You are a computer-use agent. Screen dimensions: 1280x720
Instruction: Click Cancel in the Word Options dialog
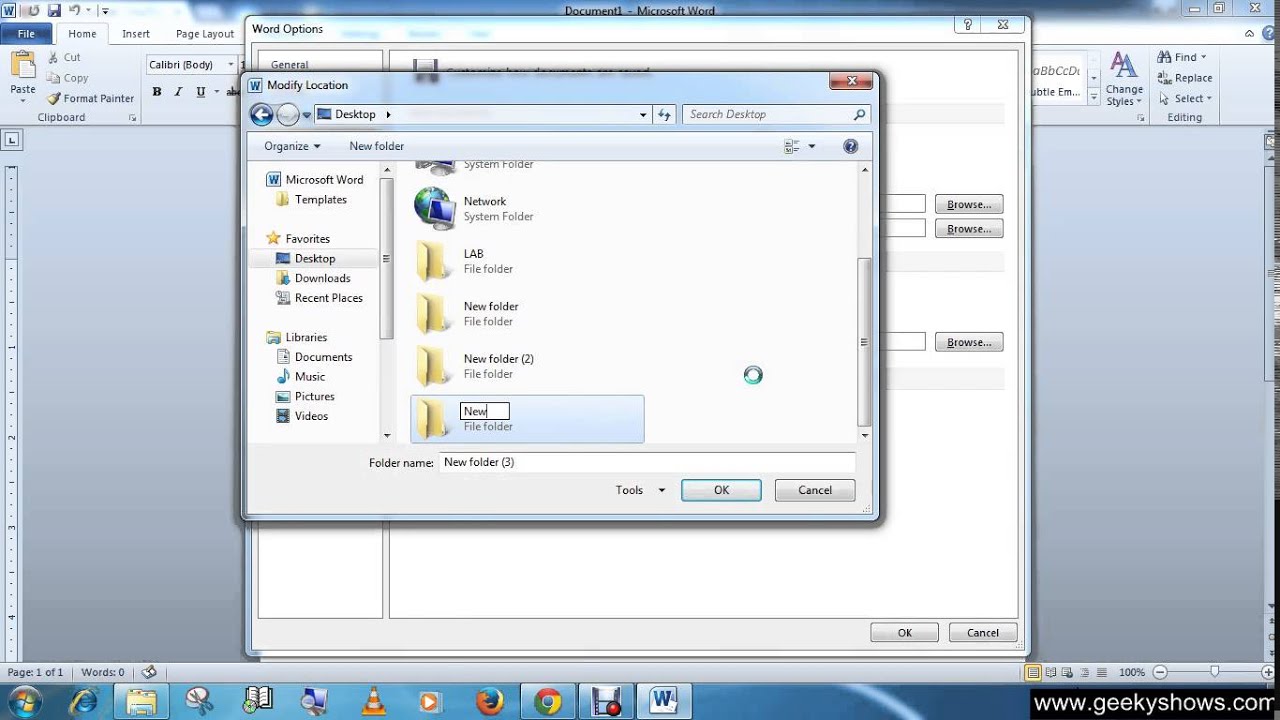(x=983, y=632)
